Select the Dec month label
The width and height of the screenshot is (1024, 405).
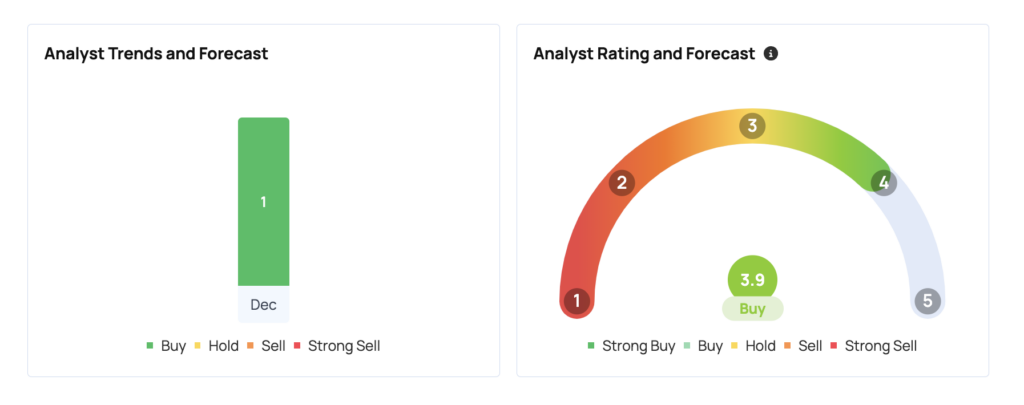263,304
